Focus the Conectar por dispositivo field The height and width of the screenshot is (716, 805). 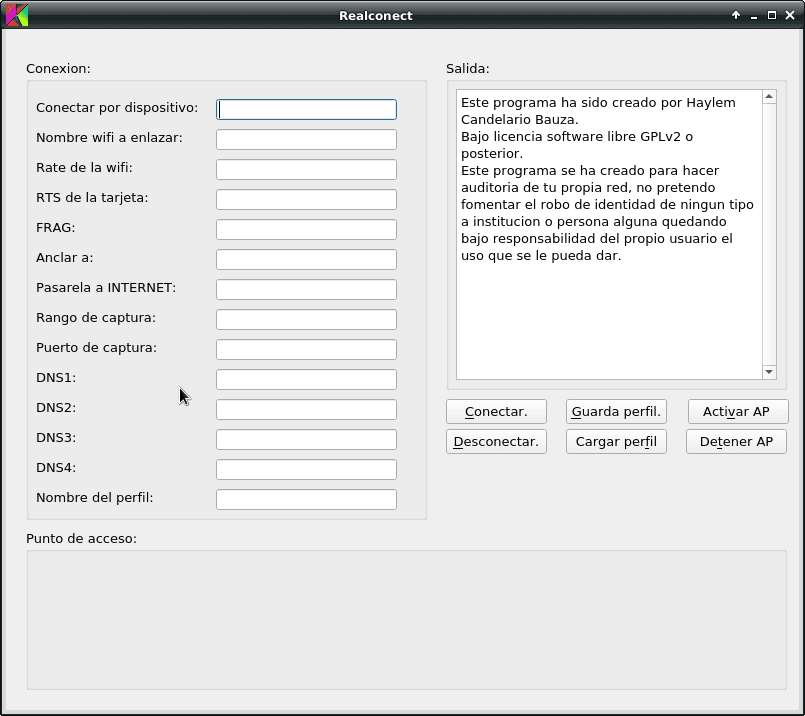[306, 109]
